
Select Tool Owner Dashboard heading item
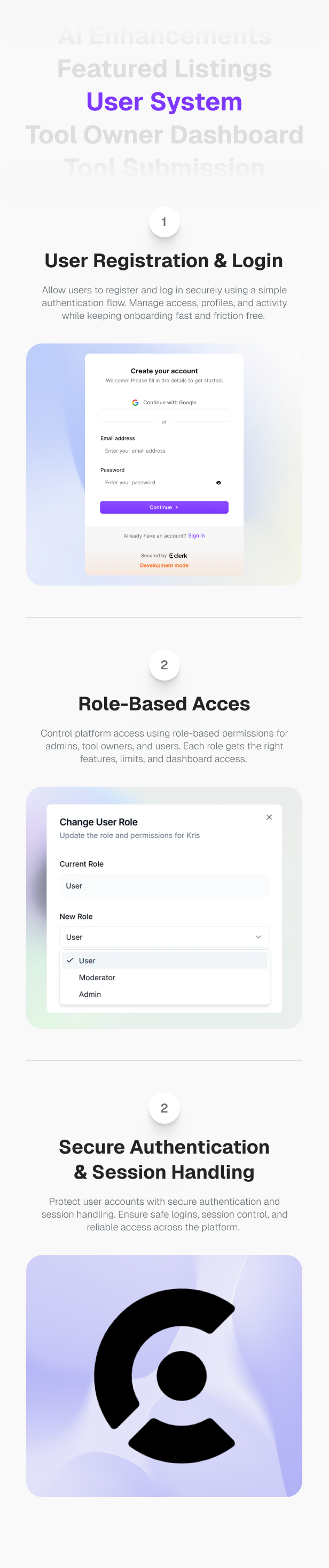point(164,134)
